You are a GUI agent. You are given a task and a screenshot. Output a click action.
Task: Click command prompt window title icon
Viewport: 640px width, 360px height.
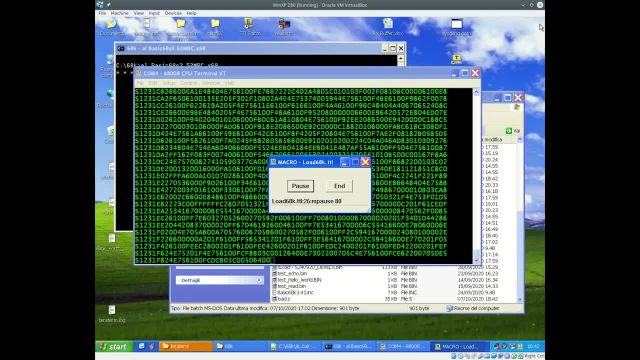pyautogui.click(x=121, y=48)
